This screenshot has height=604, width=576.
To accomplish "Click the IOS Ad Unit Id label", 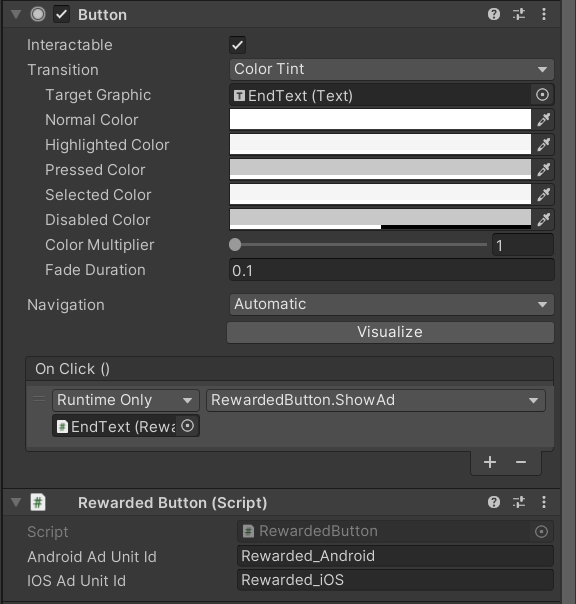I will coord(77,581).
